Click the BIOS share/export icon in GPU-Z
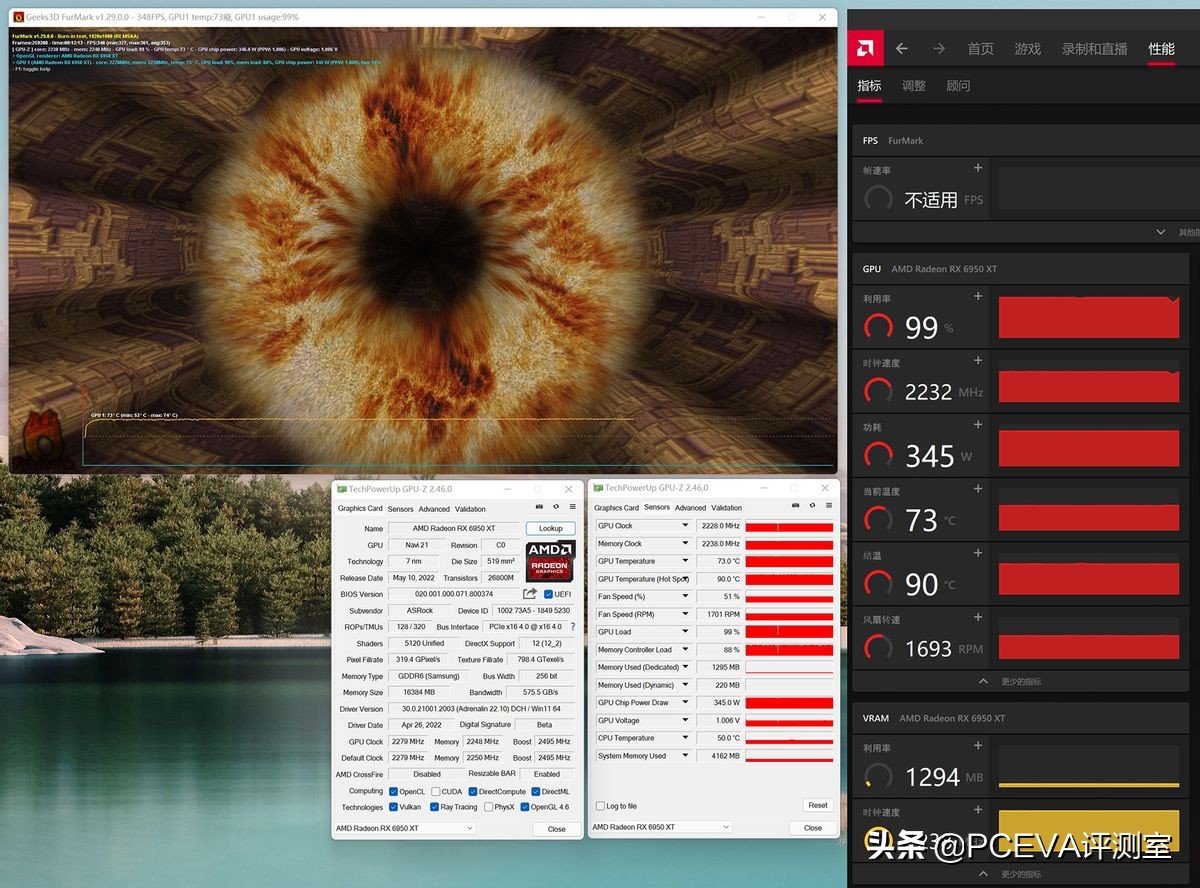 pos(530,594)
